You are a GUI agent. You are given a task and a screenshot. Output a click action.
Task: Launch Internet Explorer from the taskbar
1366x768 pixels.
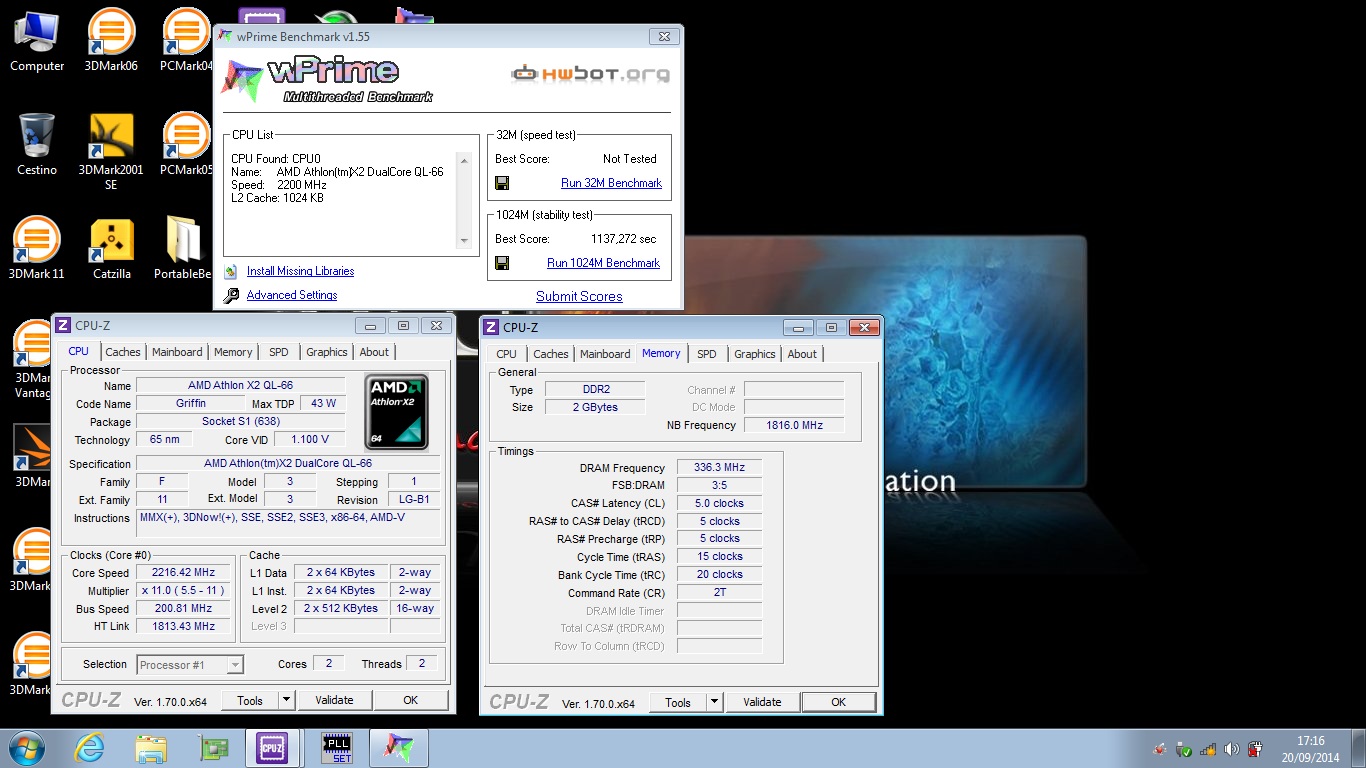coord(90,748)
